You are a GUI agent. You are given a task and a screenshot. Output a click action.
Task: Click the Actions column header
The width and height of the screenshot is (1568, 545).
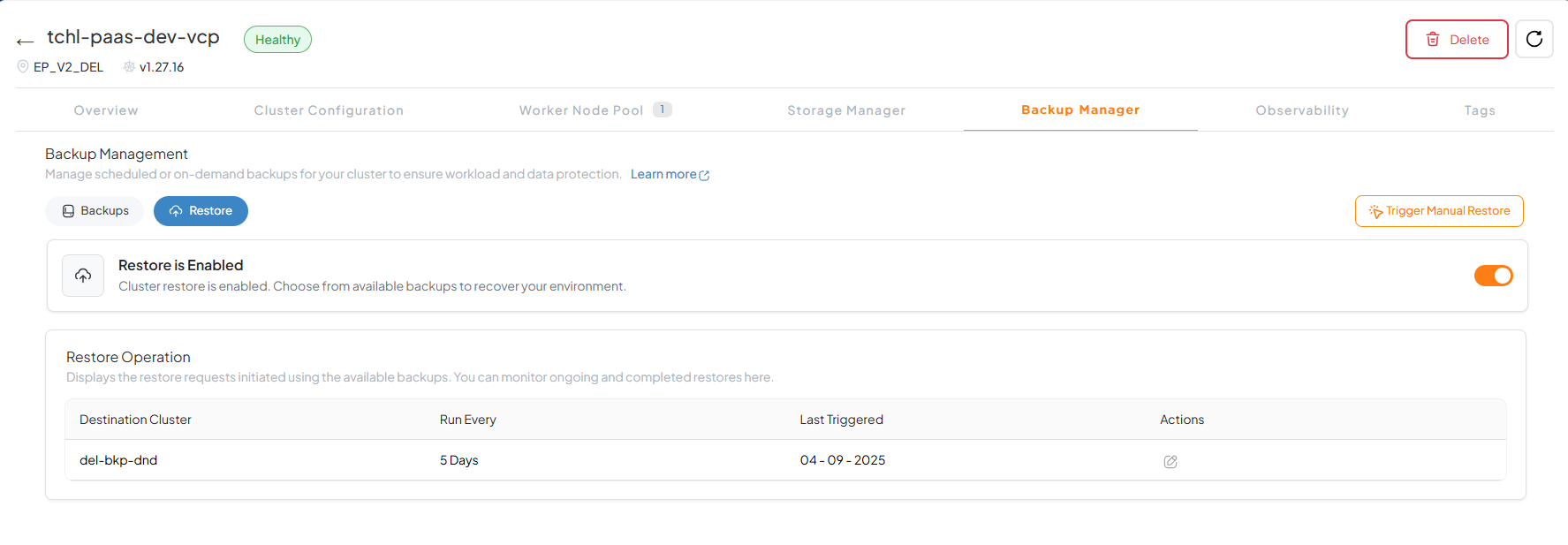coord(1182,420)
